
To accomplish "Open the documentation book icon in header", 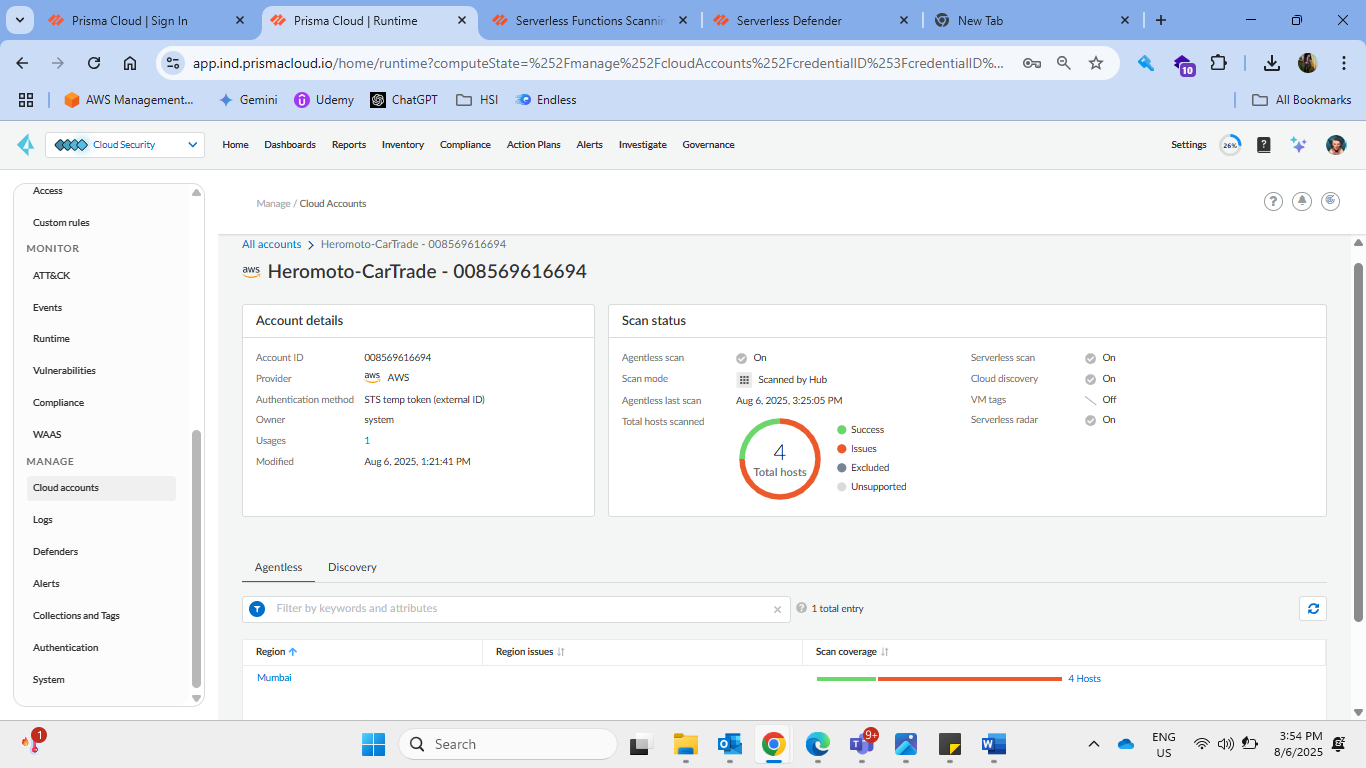I will pos(1264,145).
